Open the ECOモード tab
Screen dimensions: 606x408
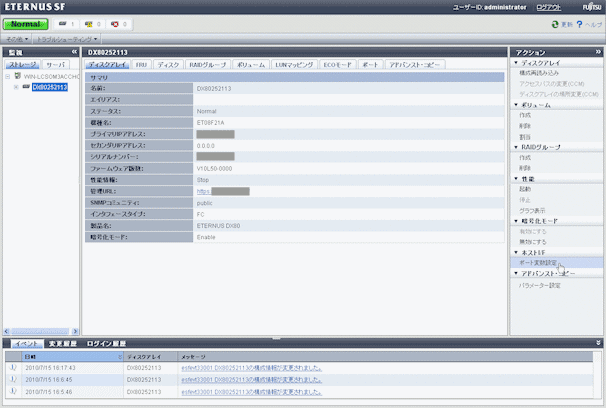click(x=337, y=65)
